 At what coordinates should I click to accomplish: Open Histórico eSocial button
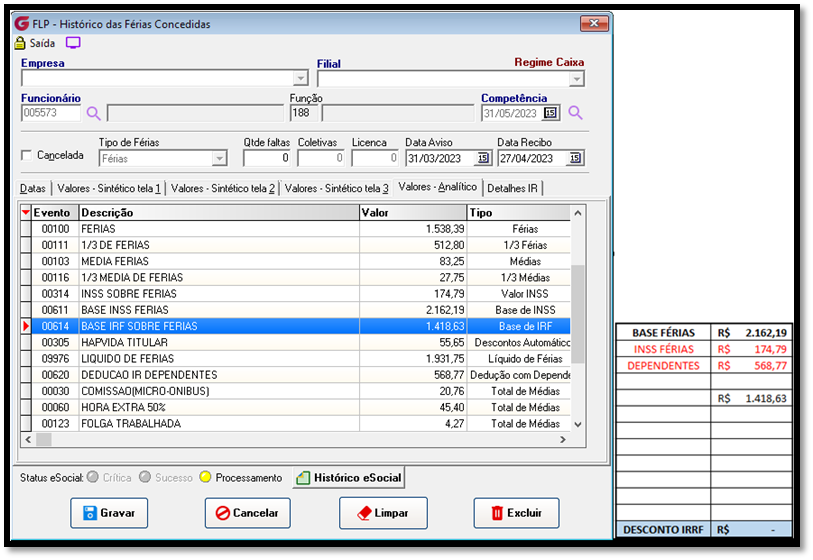[349, 478]
